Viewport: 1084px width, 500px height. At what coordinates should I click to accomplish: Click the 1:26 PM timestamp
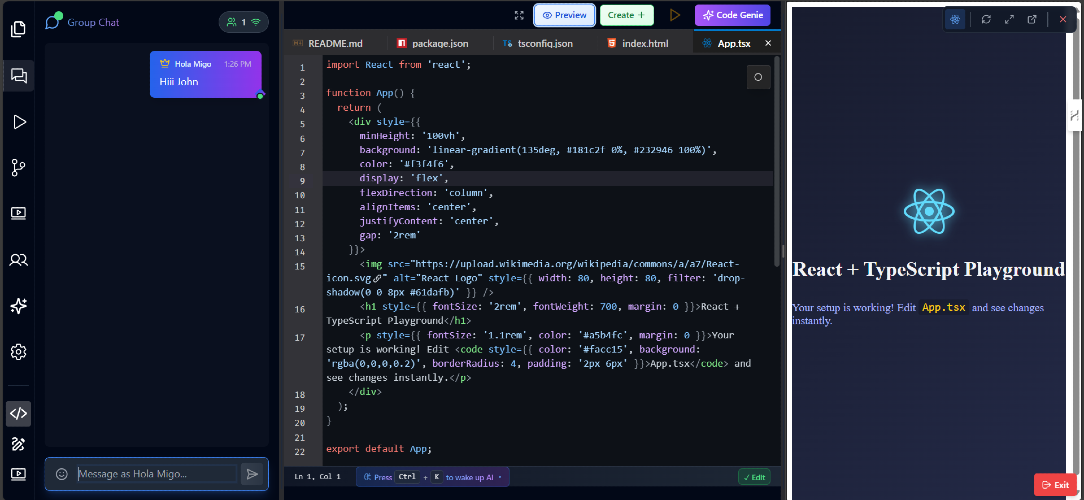(238, 64)
